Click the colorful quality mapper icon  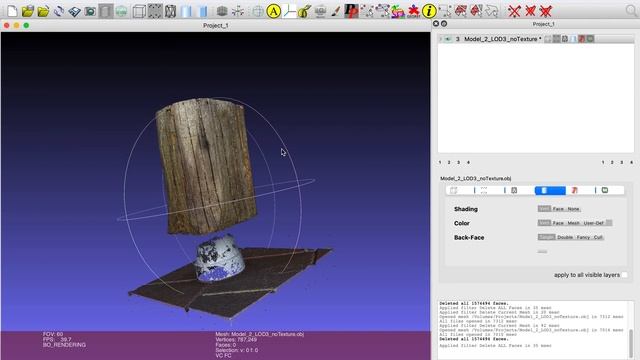(398, 11)
